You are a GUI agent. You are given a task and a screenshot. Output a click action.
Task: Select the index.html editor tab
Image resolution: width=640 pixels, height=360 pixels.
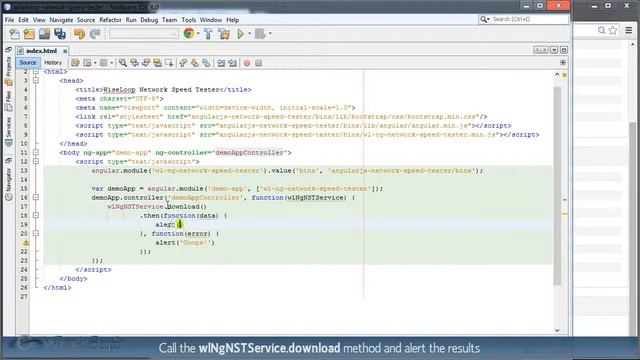pos(41,51)
